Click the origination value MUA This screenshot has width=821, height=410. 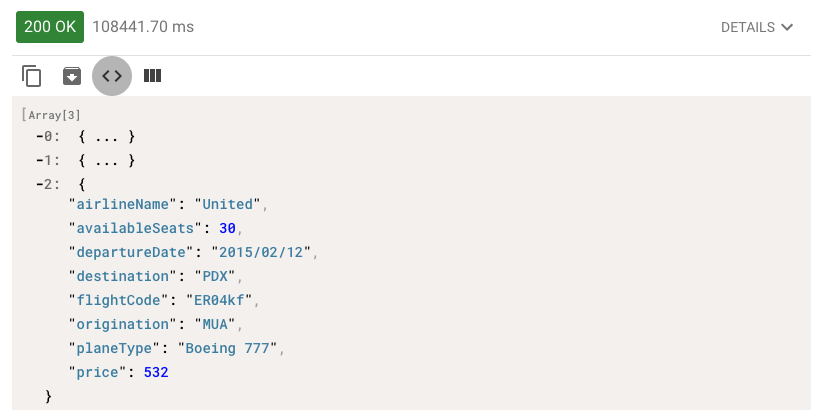click(x=215, y=324)
